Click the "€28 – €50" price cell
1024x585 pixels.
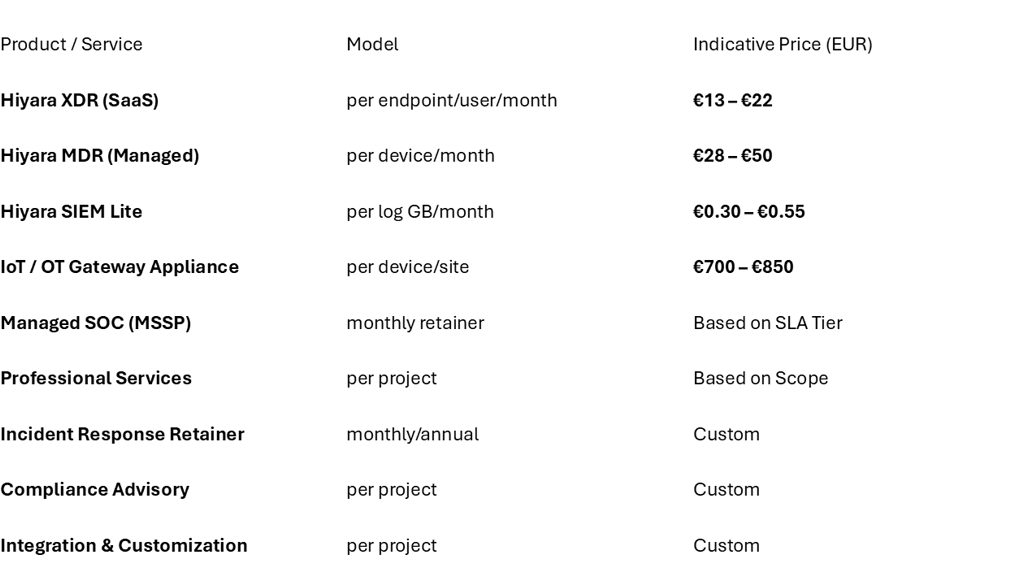click(x=733, y=156)
